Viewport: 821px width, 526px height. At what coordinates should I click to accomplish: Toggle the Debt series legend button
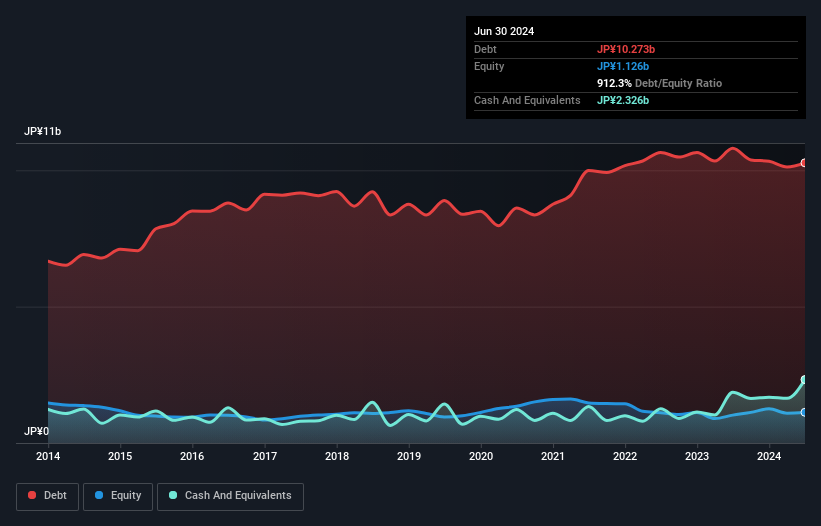(x=48, y=496)
